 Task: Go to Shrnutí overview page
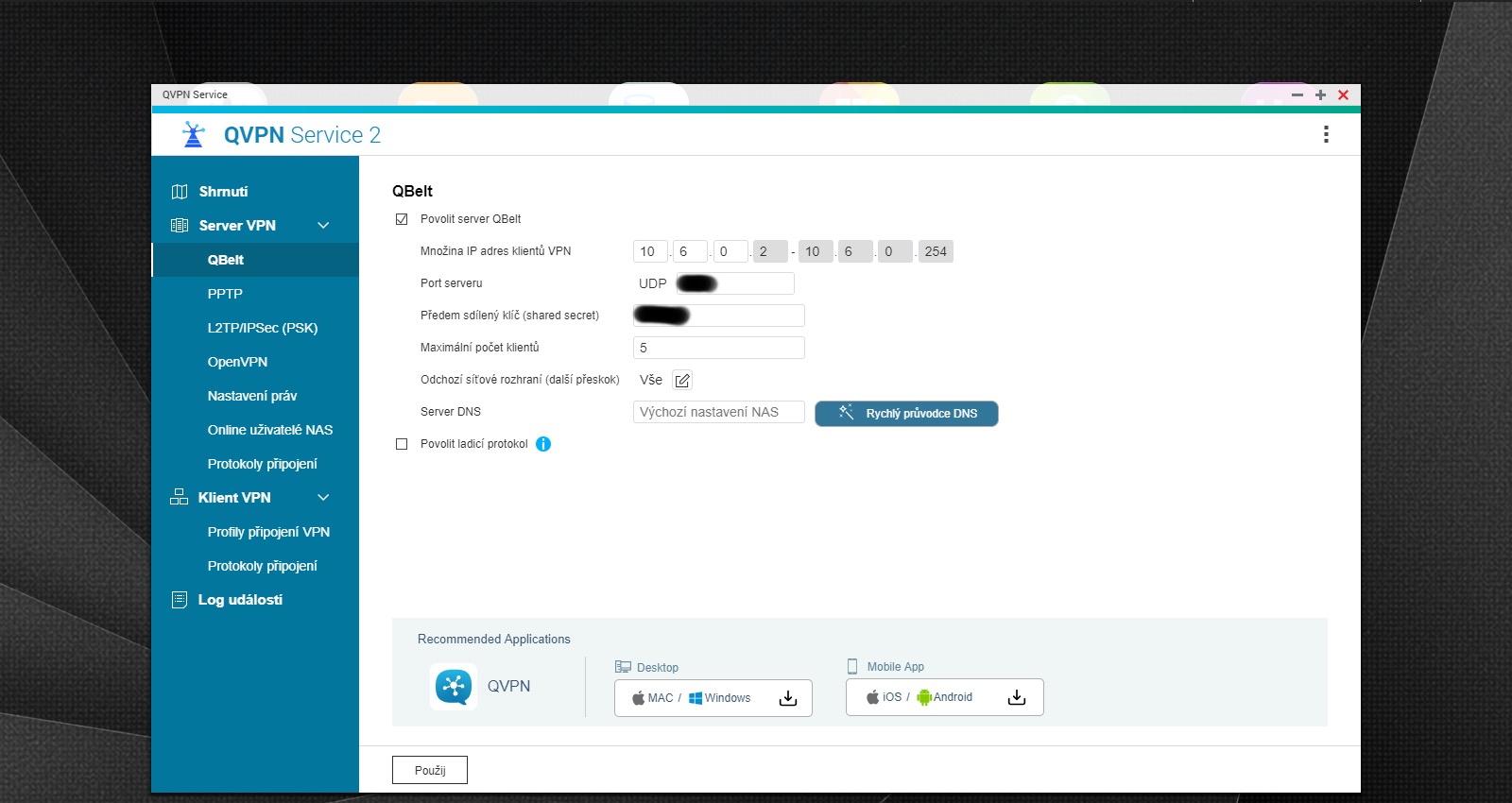pyautogui.click(x=223, y=192)
